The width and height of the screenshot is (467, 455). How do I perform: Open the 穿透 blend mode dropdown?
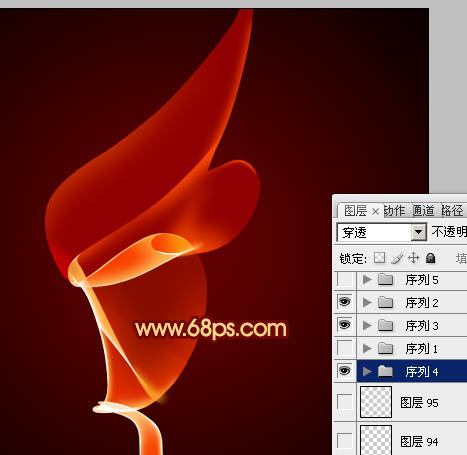point(419,232)
